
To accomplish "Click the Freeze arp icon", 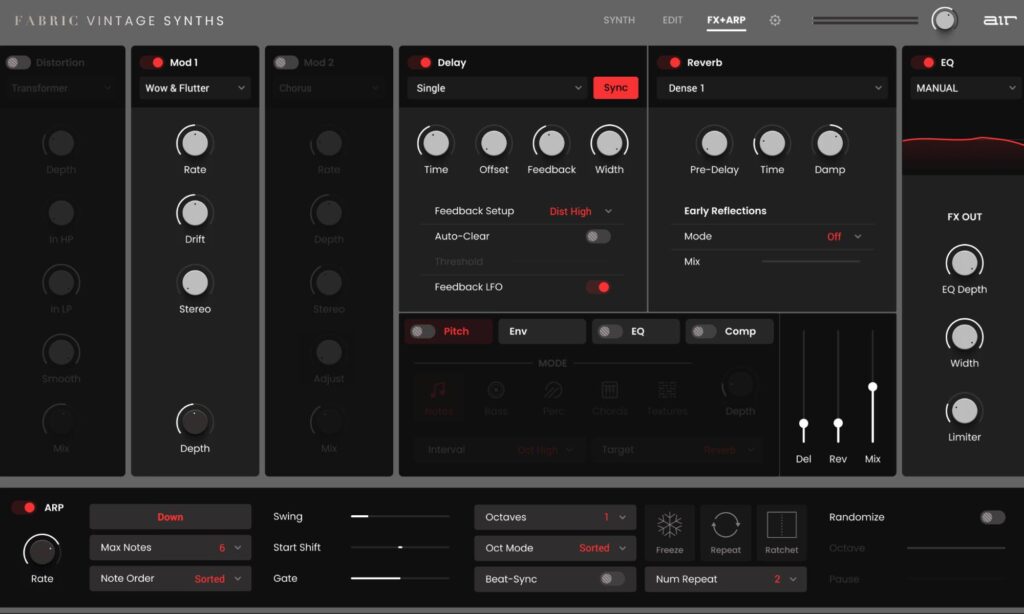I will 670,531.
